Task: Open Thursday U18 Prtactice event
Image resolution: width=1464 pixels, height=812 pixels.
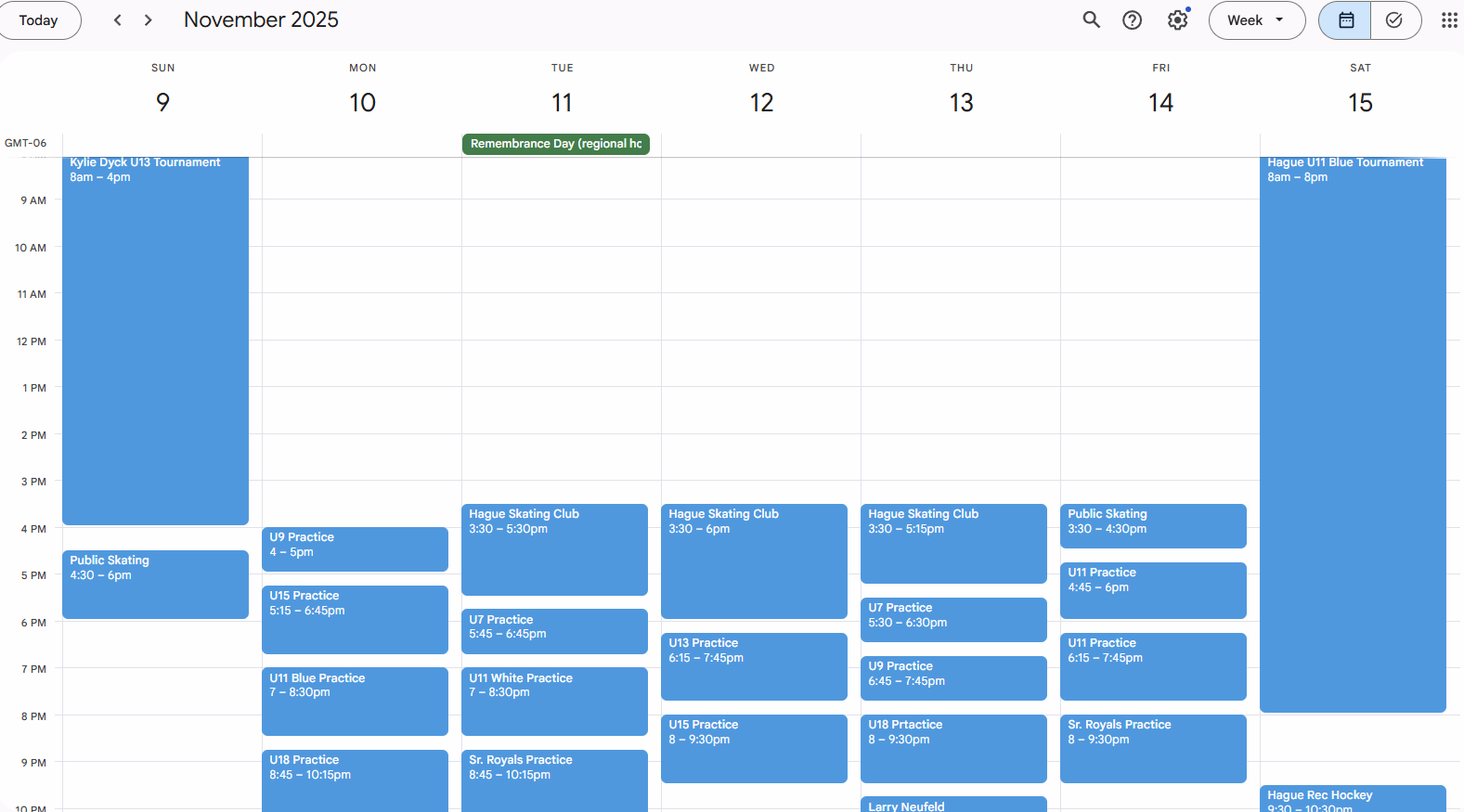Action: 953,748
